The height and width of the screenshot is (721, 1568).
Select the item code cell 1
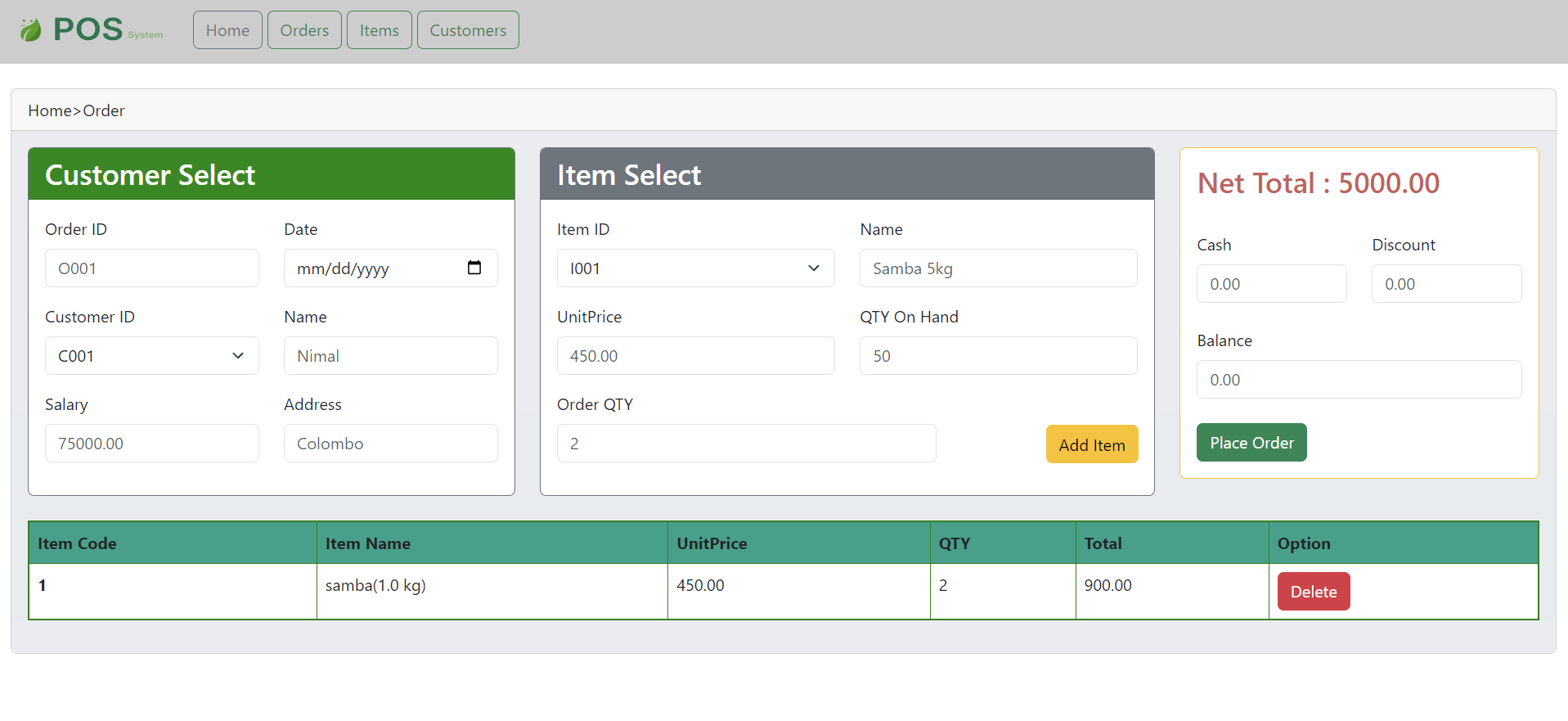coord(173,591)
